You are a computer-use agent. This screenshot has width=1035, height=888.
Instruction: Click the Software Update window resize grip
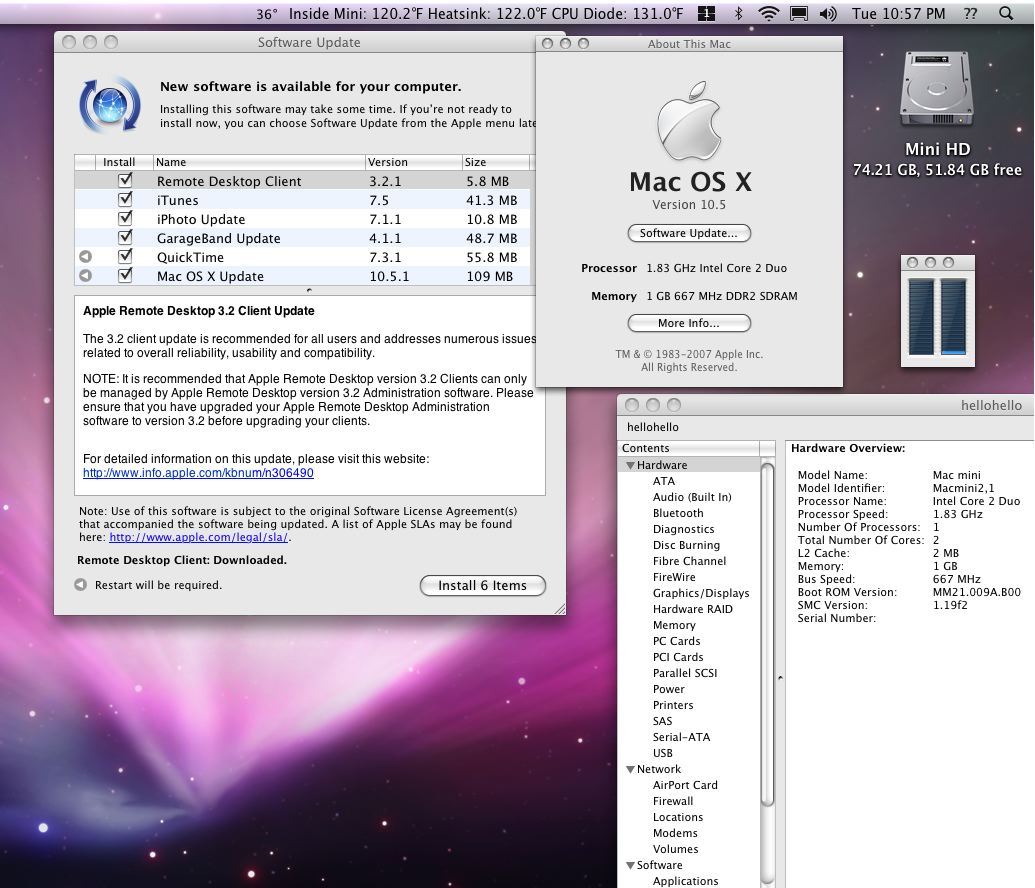560,609
